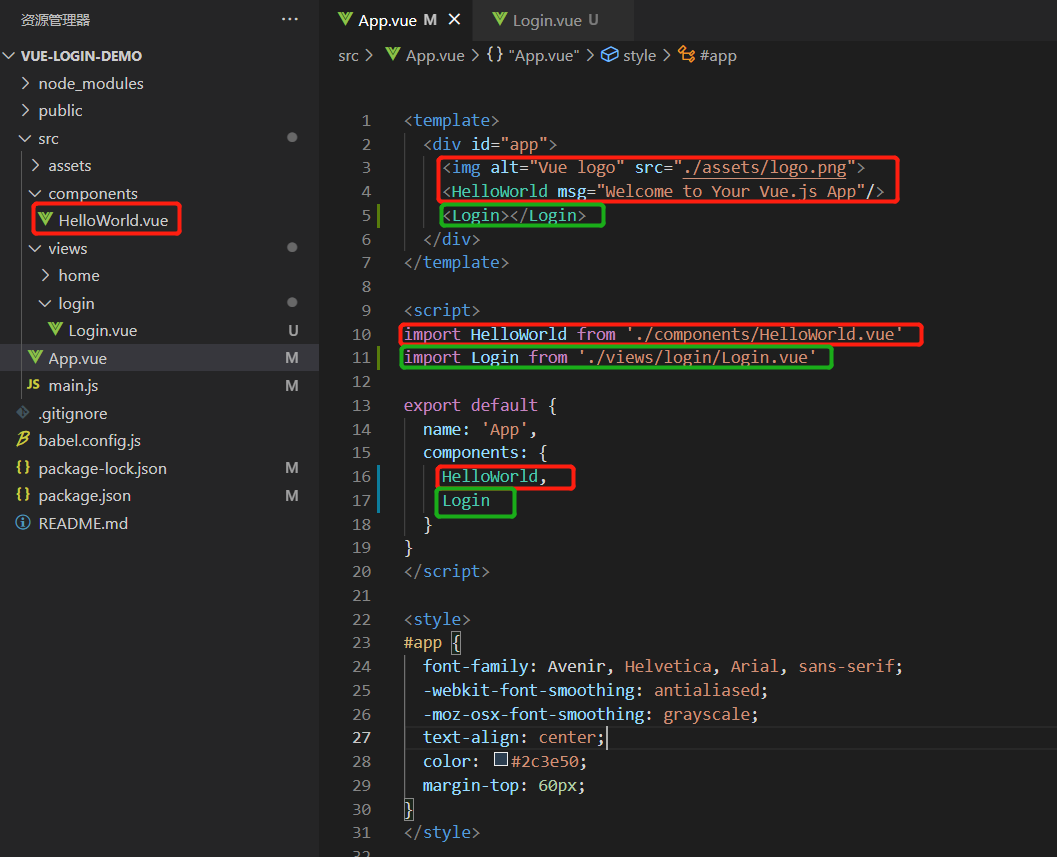Click src in the breadcrumb
Screen dimensions: 1057x857
(x=348, y=56)
